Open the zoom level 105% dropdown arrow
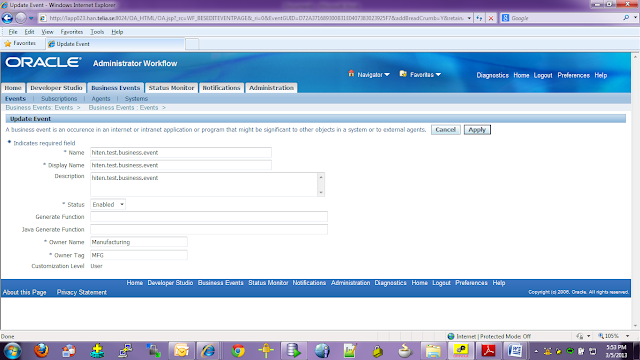The image size is (640, 360). pos(627,336)
